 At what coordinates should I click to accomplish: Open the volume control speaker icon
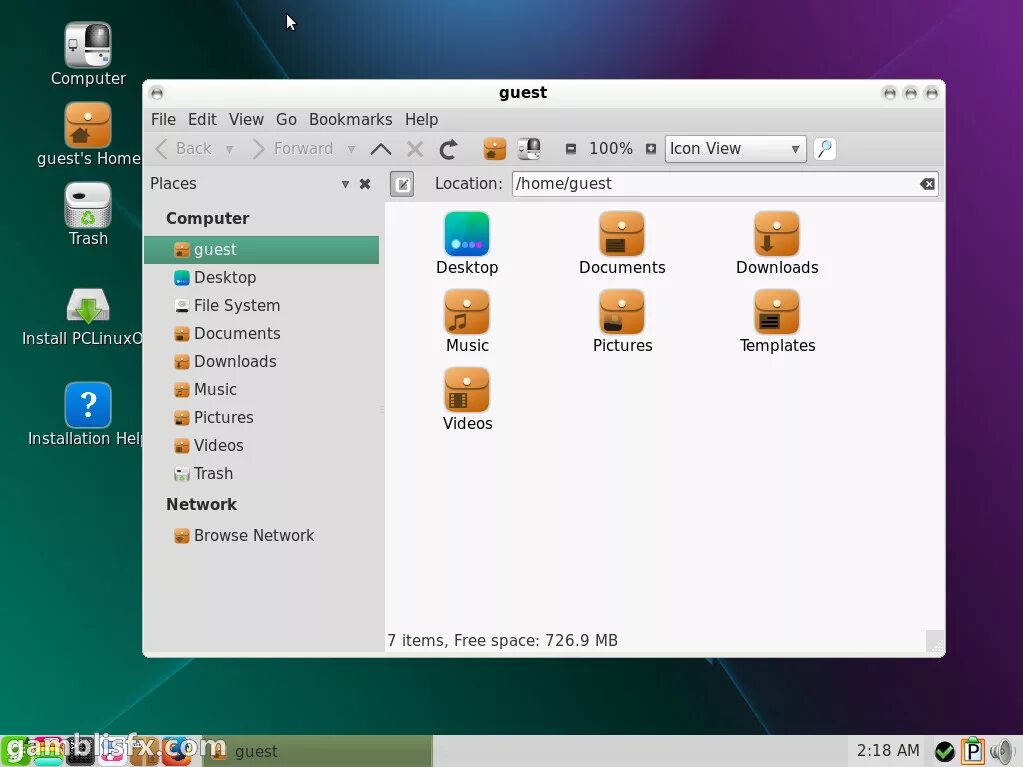pyautogui.click(x=1002, y=750)
